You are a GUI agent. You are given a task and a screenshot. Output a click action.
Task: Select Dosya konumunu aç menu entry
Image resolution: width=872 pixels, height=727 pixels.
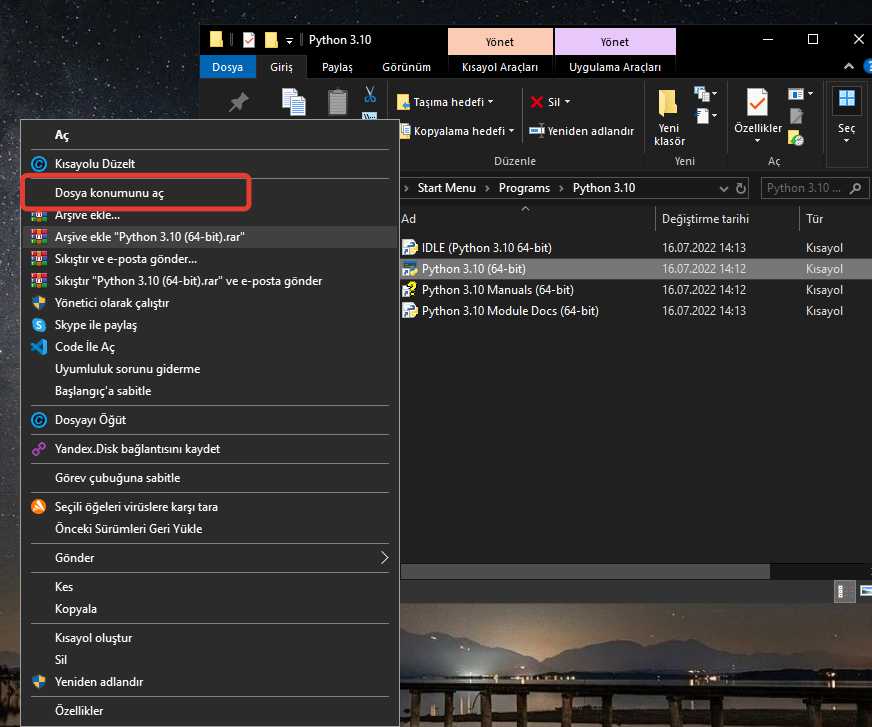[109, 193]
